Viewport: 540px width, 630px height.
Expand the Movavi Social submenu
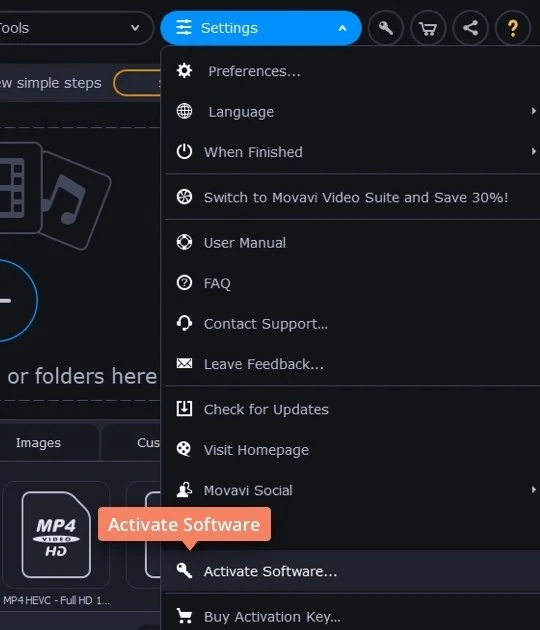pyautogui.click(x=352, y=490)
